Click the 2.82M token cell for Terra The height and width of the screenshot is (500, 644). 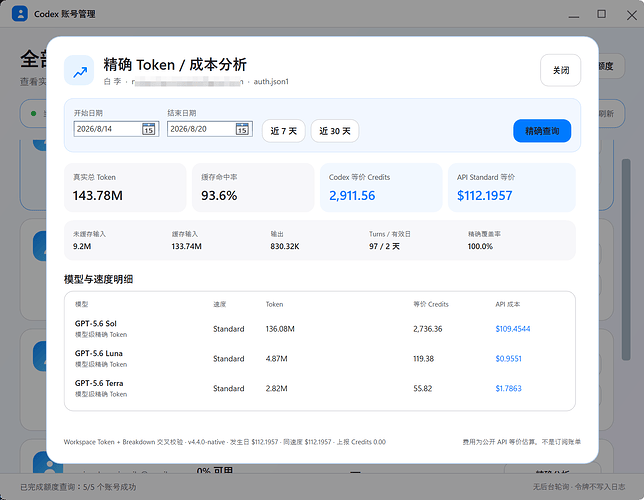pos(276,389)
